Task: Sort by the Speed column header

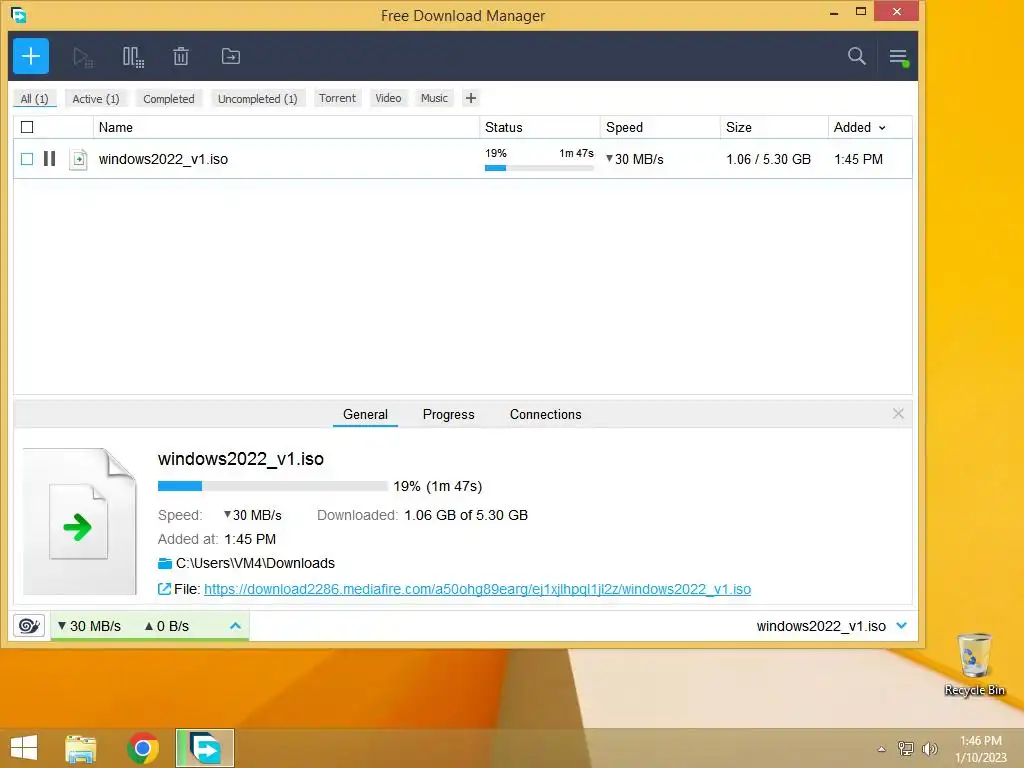Action: (x=660, y=127)
